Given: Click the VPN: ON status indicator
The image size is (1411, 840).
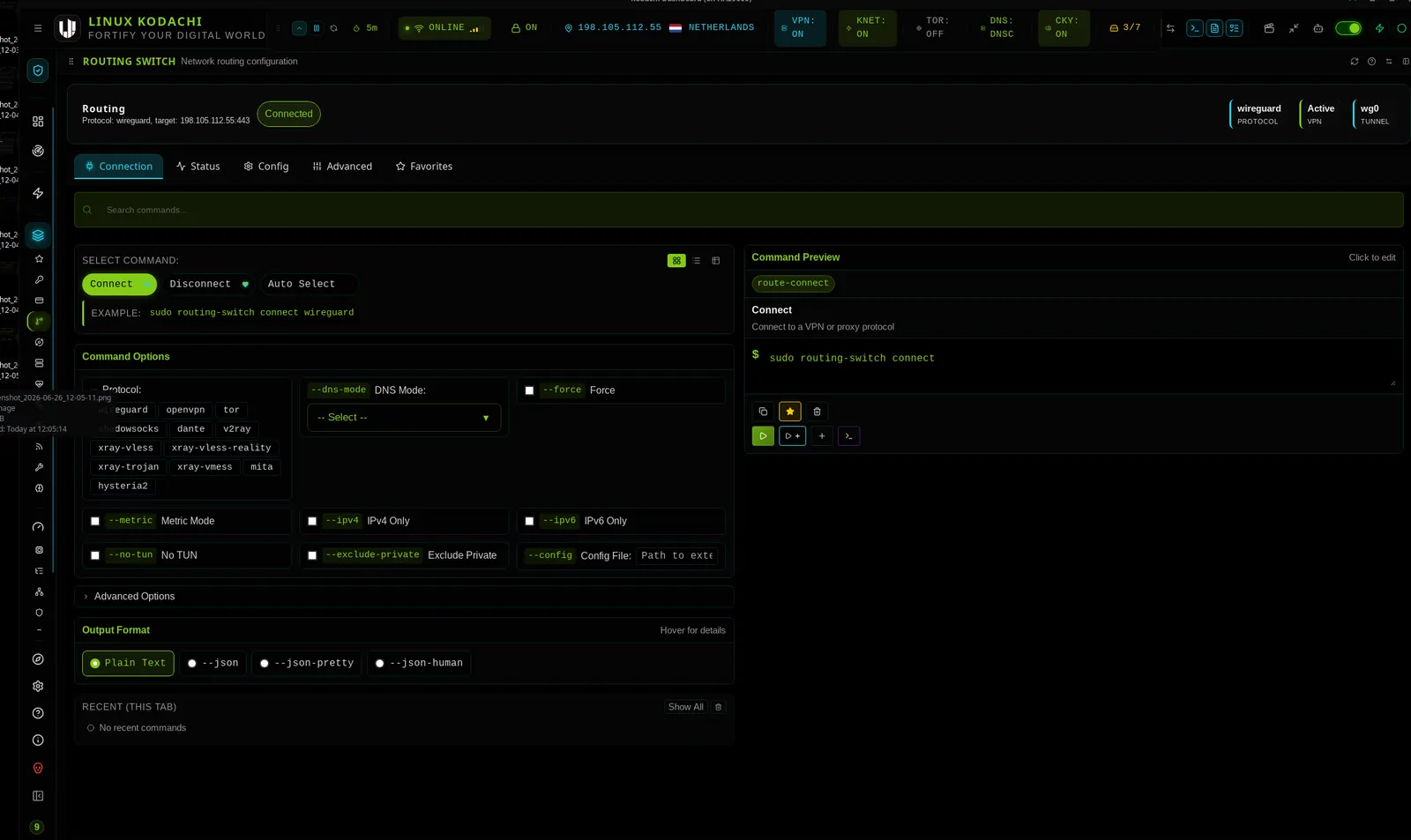Looking at the screenshot, I should coord(800,28).
